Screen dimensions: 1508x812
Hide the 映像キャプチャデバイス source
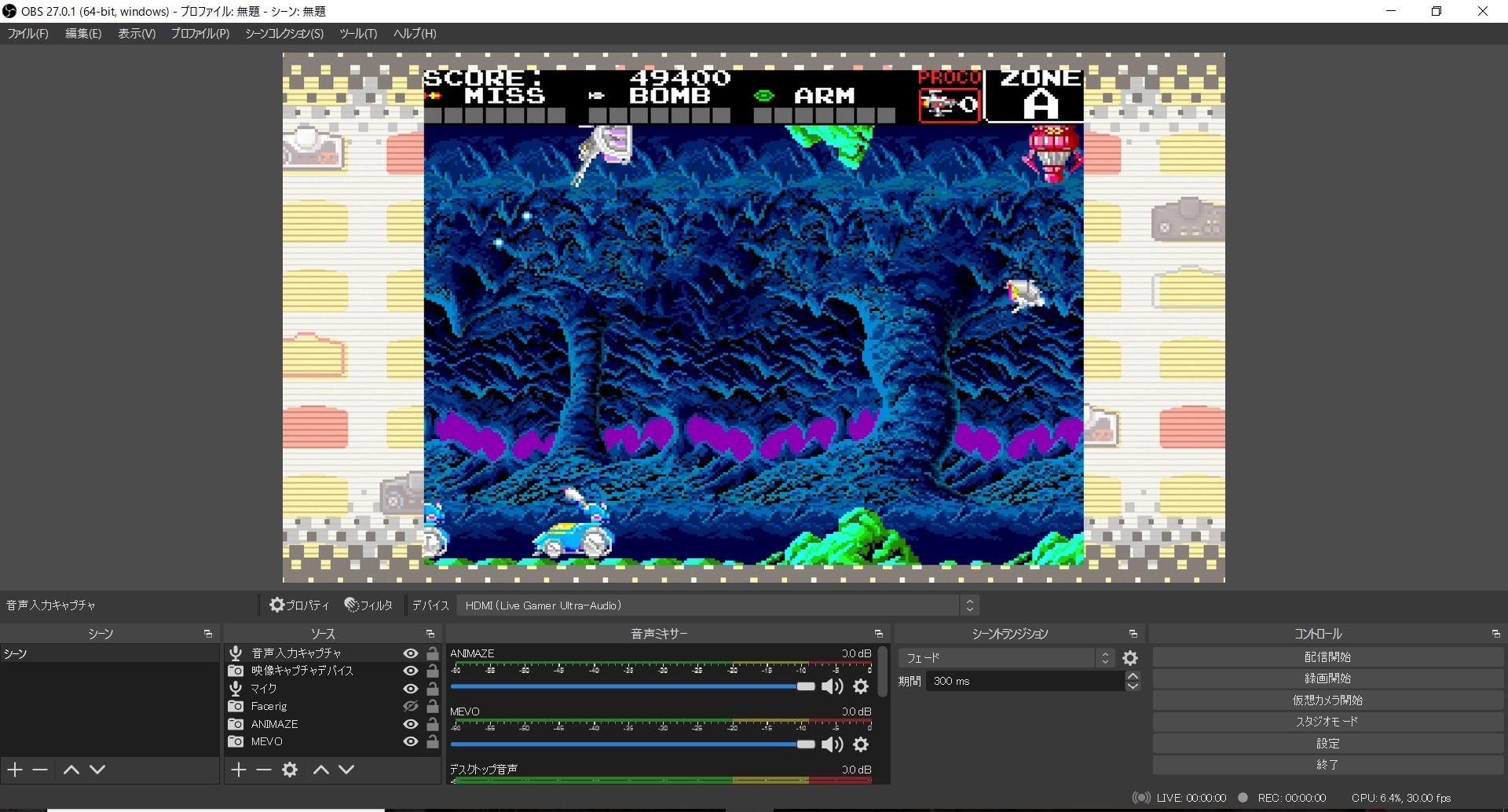pos(410,671)
